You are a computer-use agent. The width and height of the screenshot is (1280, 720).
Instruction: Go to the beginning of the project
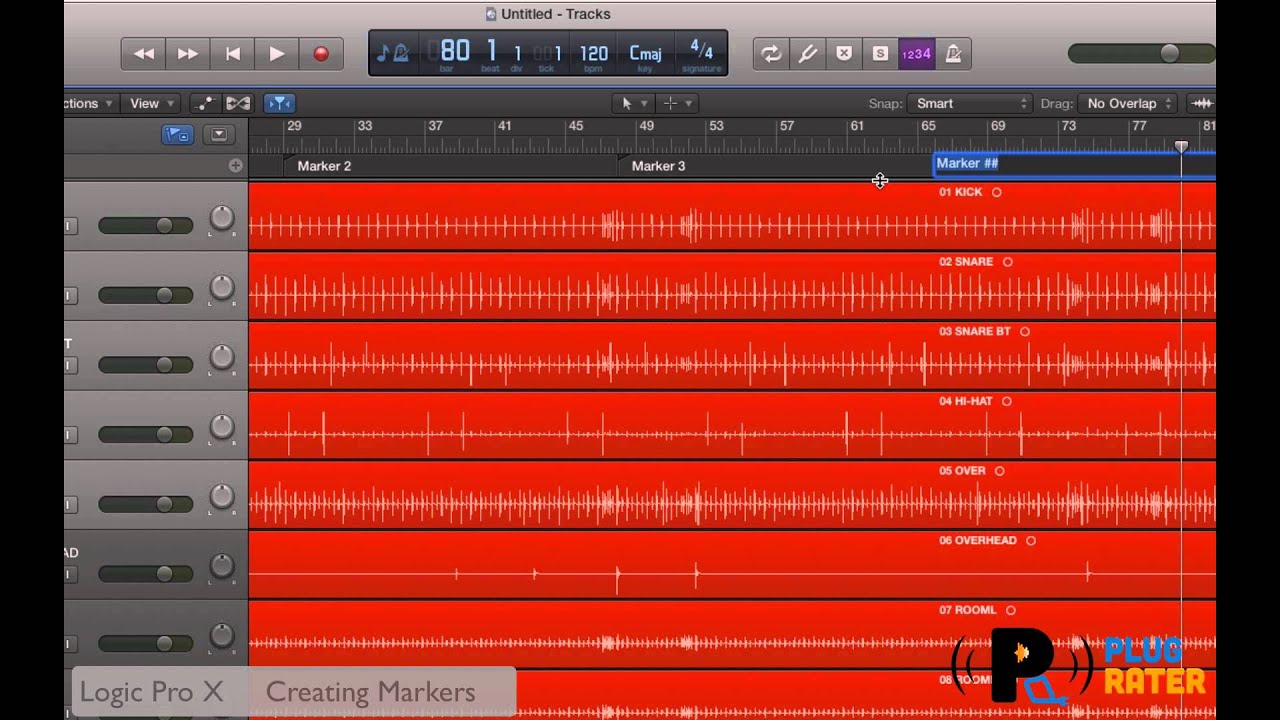(x=232, y=54)
